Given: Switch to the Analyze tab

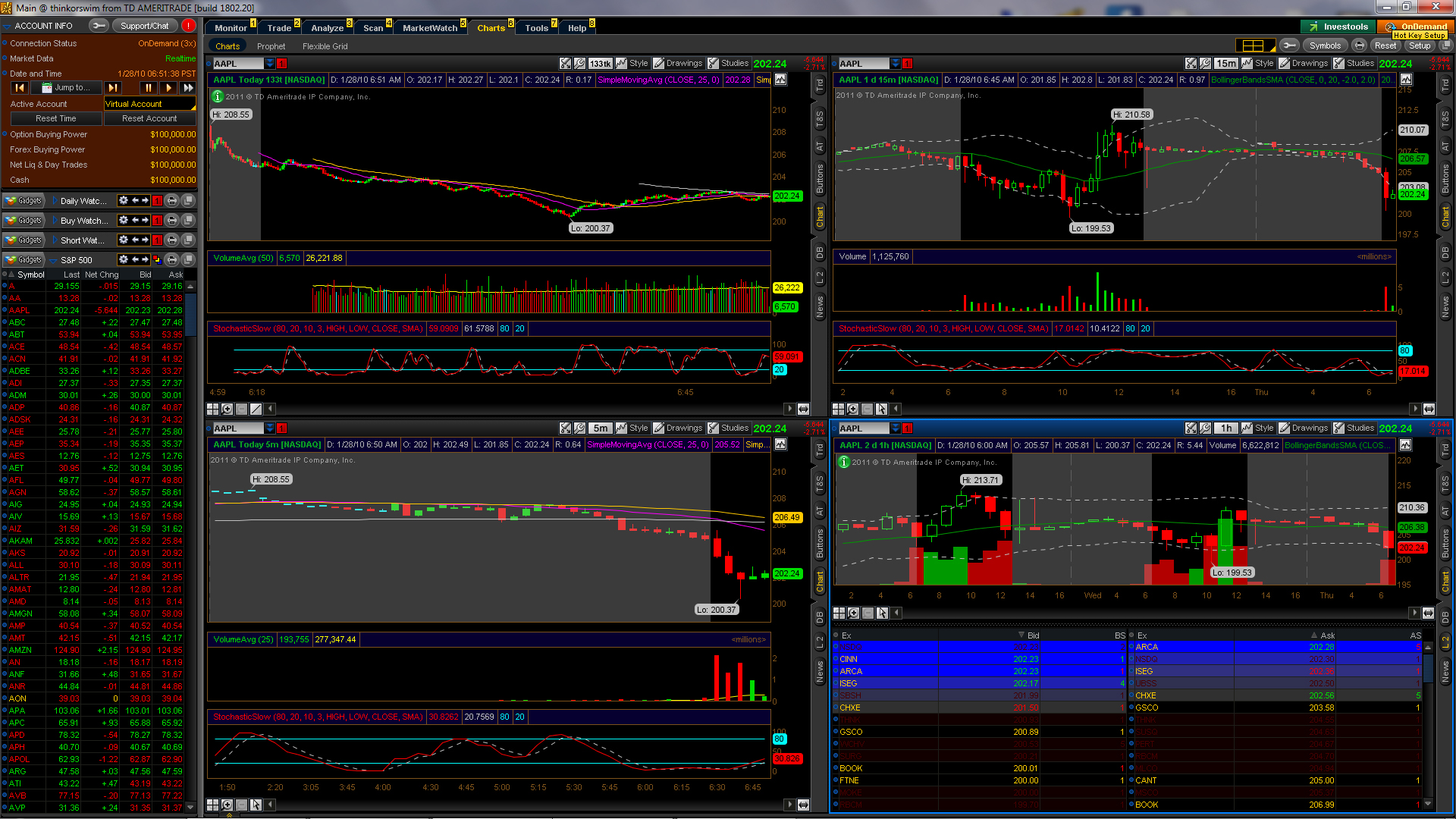Looking at the screenshot, I should point(327,28).
